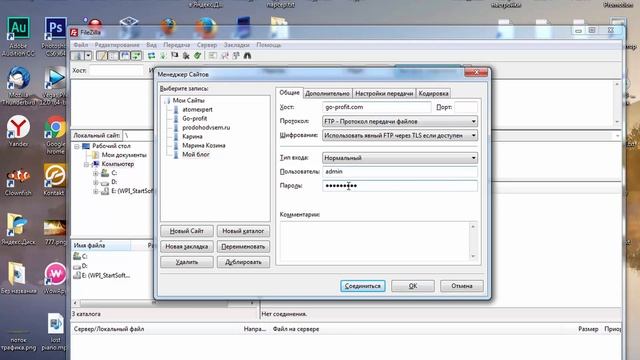Open the Редактирование menu
The image size is (640, 360).
[x=117, y=45]
